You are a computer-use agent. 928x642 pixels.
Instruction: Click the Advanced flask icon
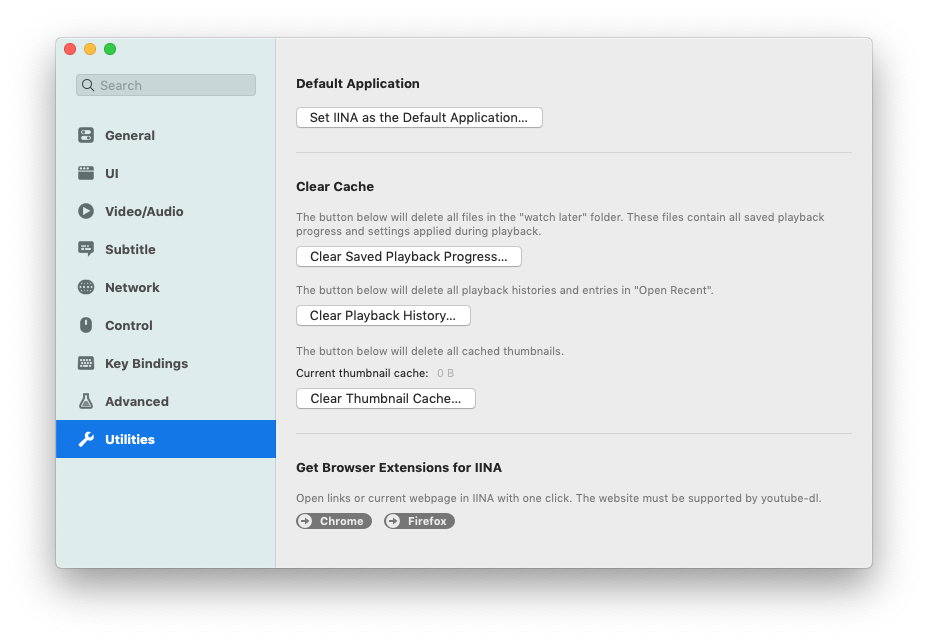(x=86, y=401)
